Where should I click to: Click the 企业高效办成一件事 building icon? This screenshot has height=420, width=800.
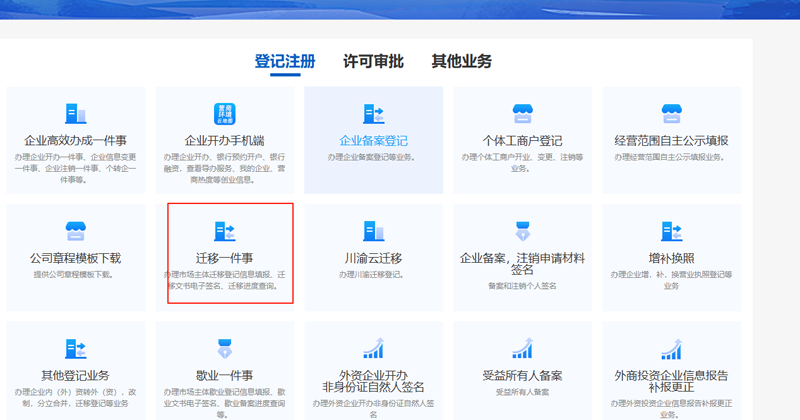76,114
